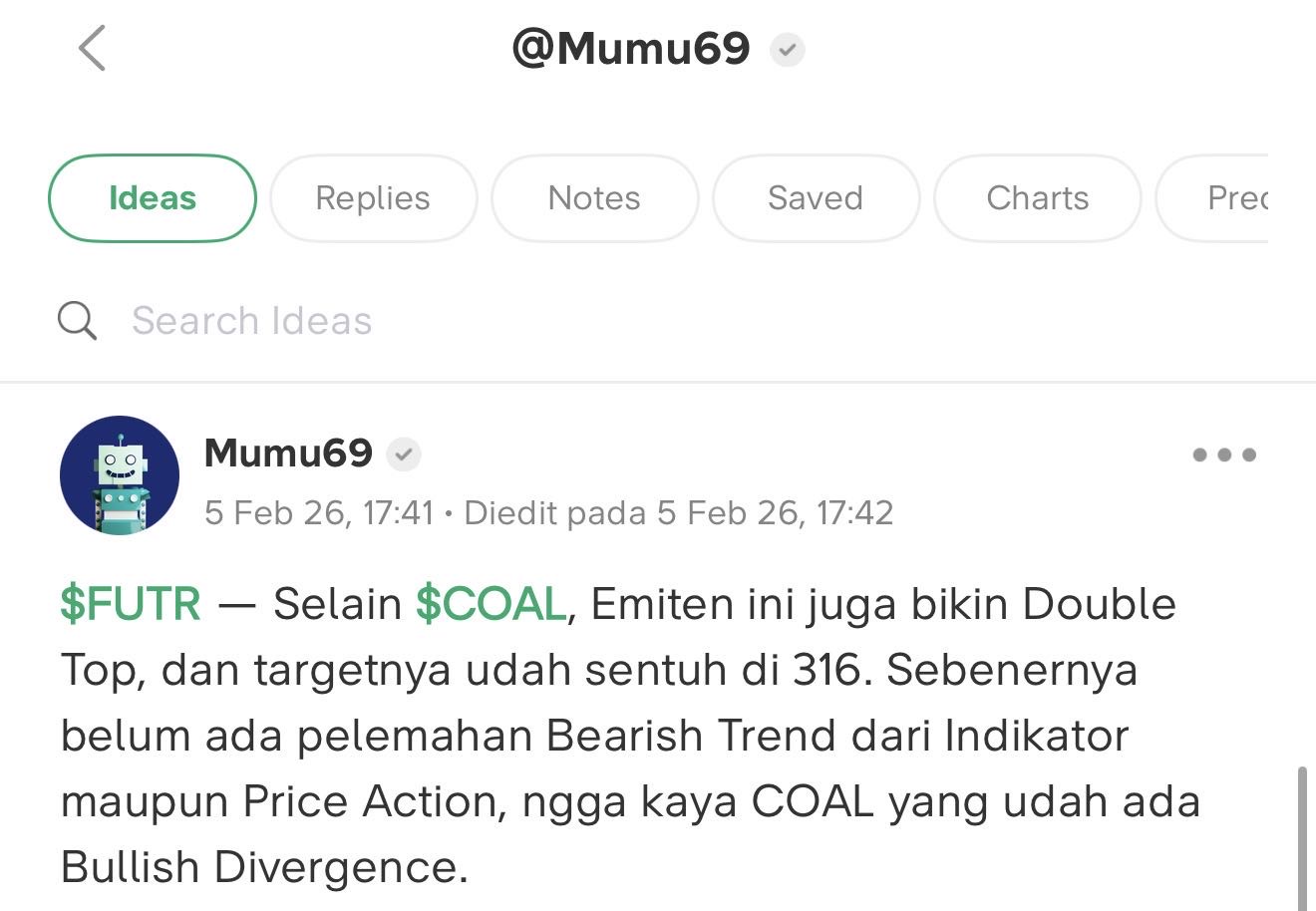
Task: Open the Notes tab
Action: click(x=594, y=198)
